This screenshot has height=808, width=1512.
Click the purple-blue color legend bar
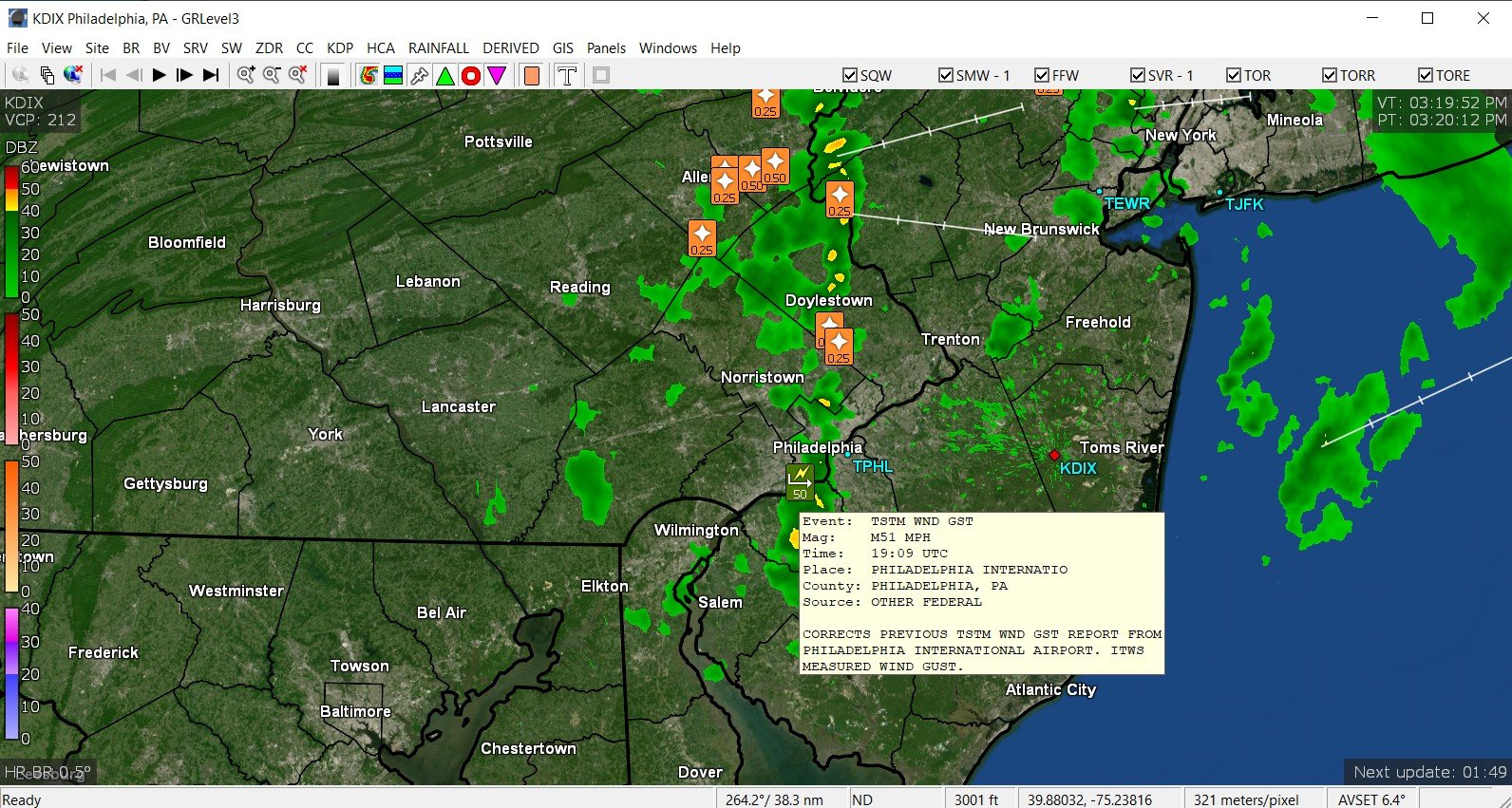11,673
